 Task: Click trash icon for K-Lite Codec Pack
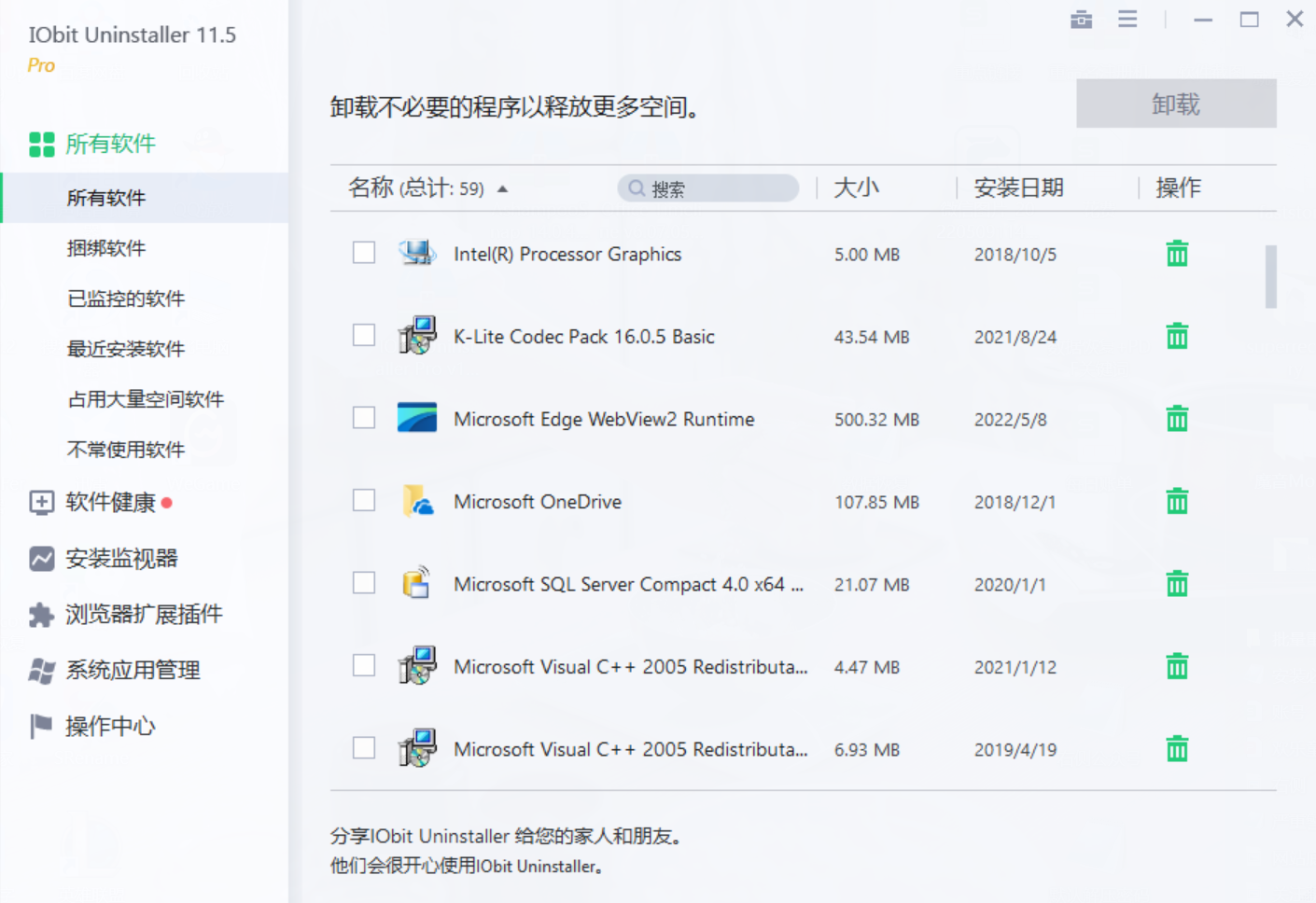click(1177, 336)
